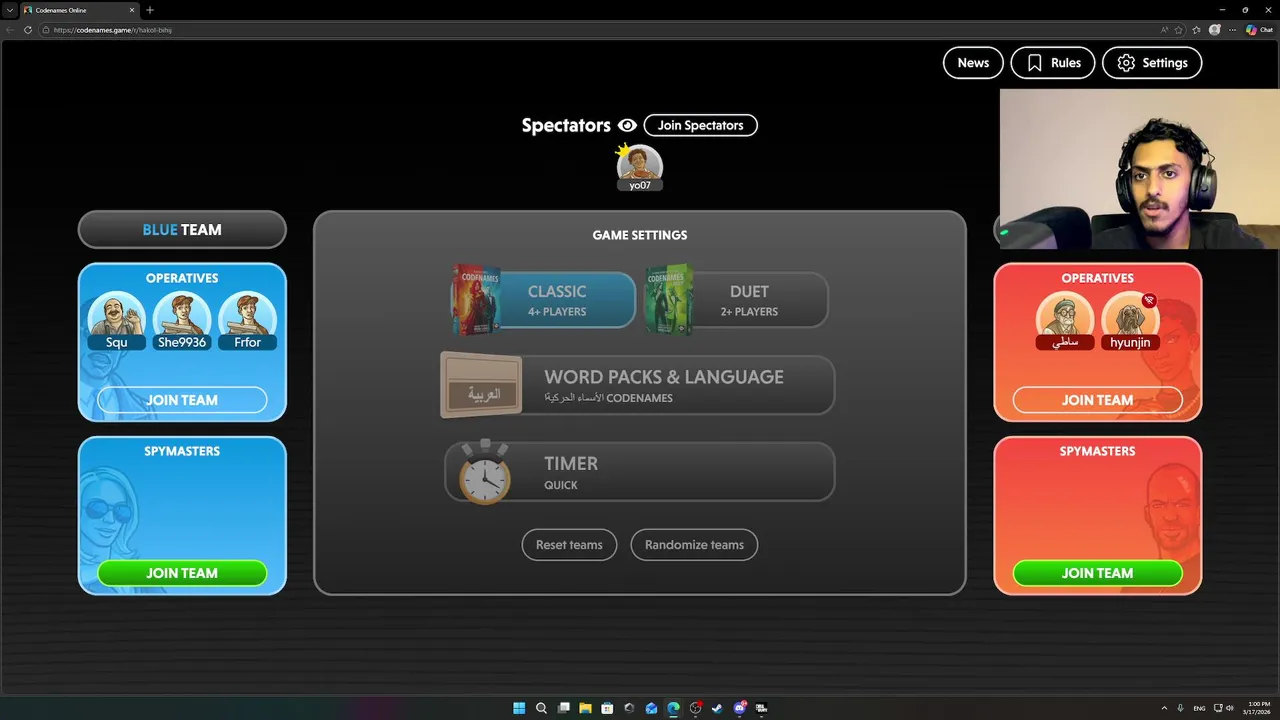Open the browser profile avatar

(1215, 30)
